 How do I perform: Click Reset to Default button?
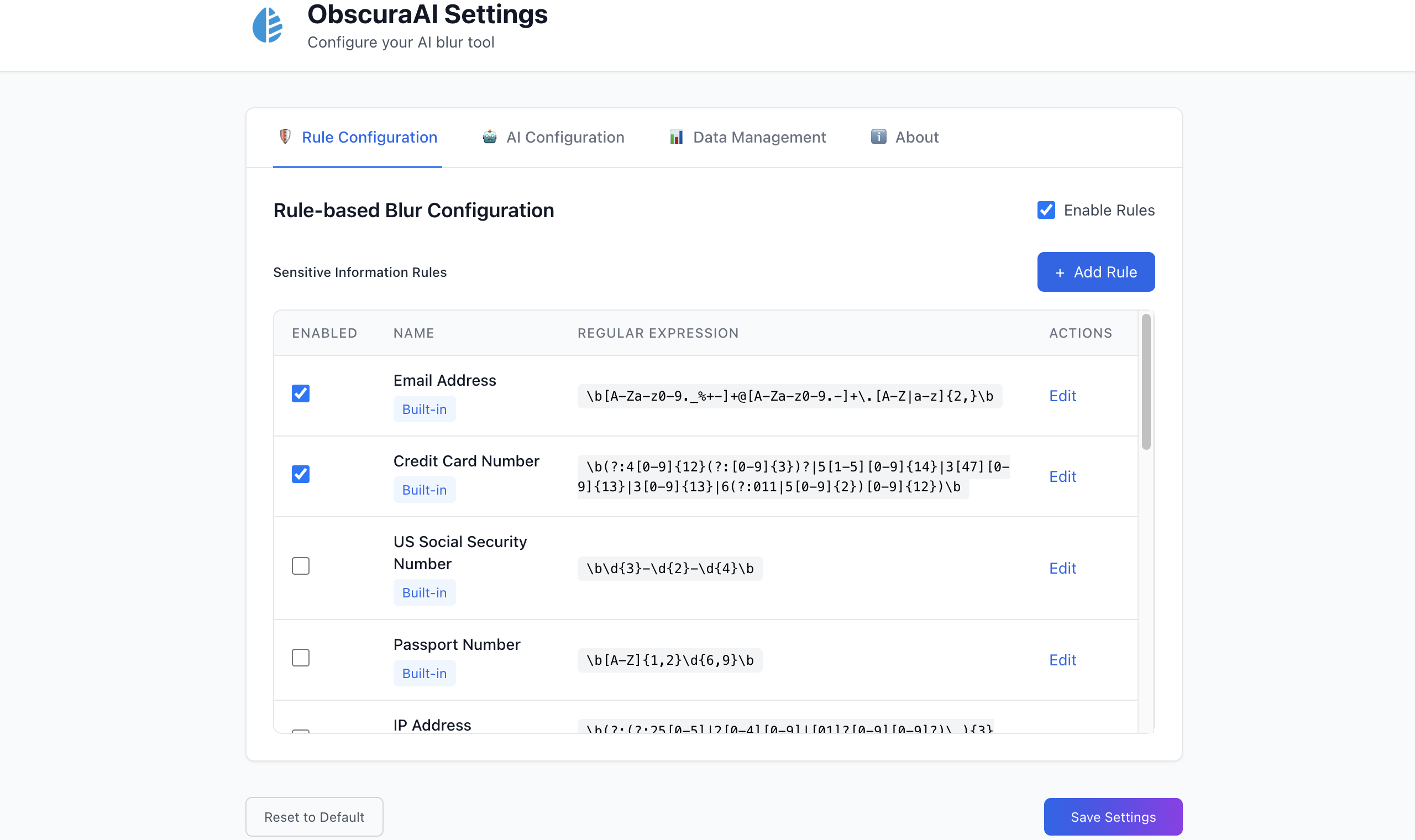tap(314, 817)
